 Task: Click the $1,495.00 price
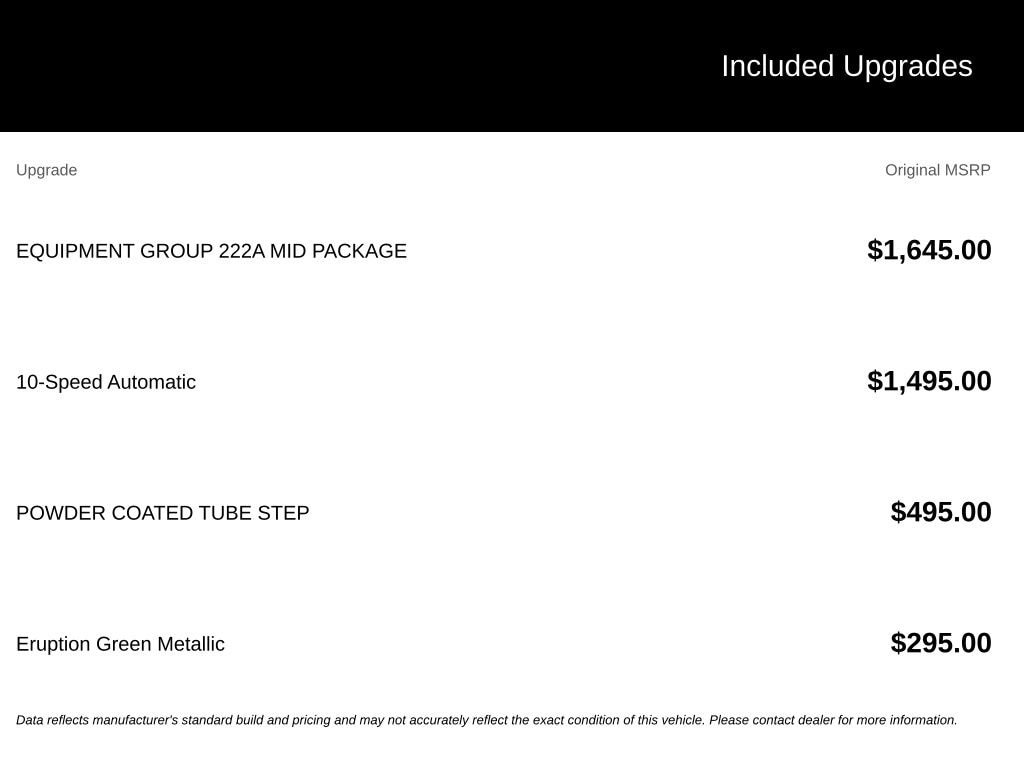929,381
